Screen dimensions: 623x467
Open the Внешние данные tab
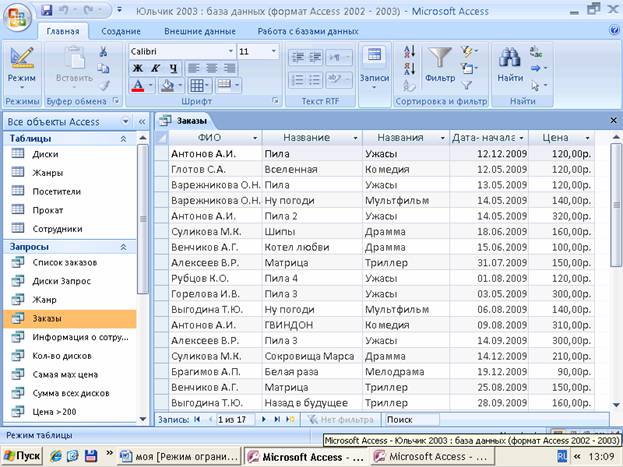click(x=200, y=31)
